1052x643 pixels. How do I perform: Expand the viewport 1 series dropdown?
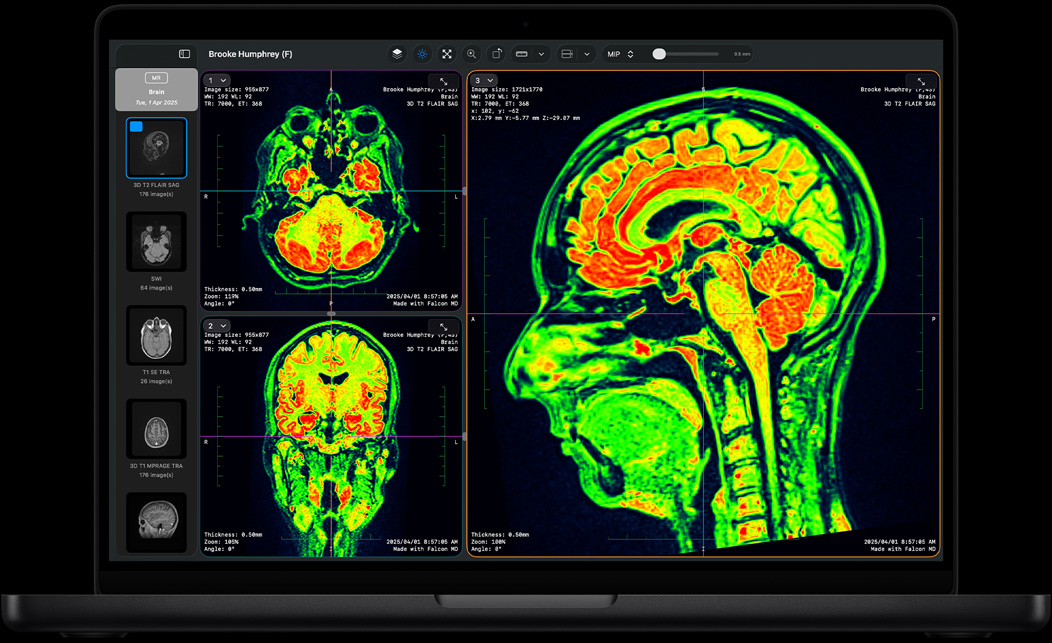pos(217,80)
